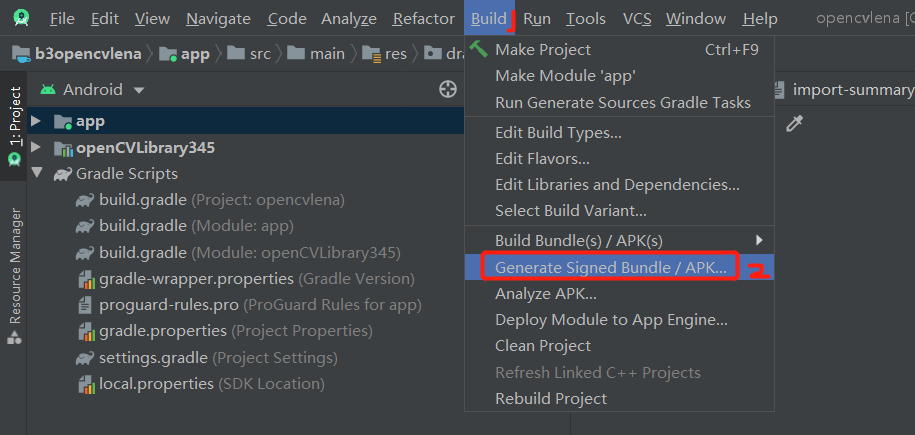Open the Code menu
This screenshot has width=915, height=435.
coord(287,19)
